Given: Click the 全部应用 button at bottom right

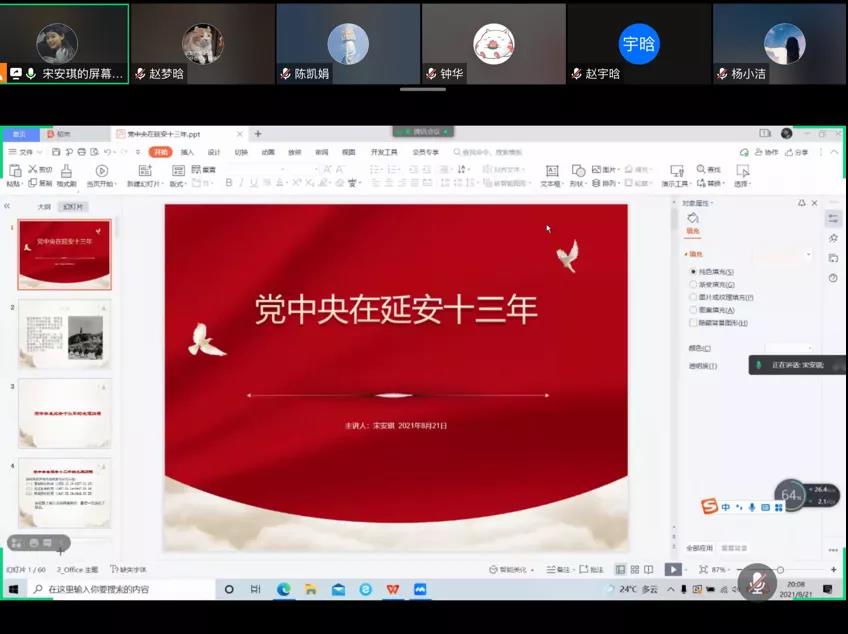Looking at the screenshot, I should pos(702,549).
